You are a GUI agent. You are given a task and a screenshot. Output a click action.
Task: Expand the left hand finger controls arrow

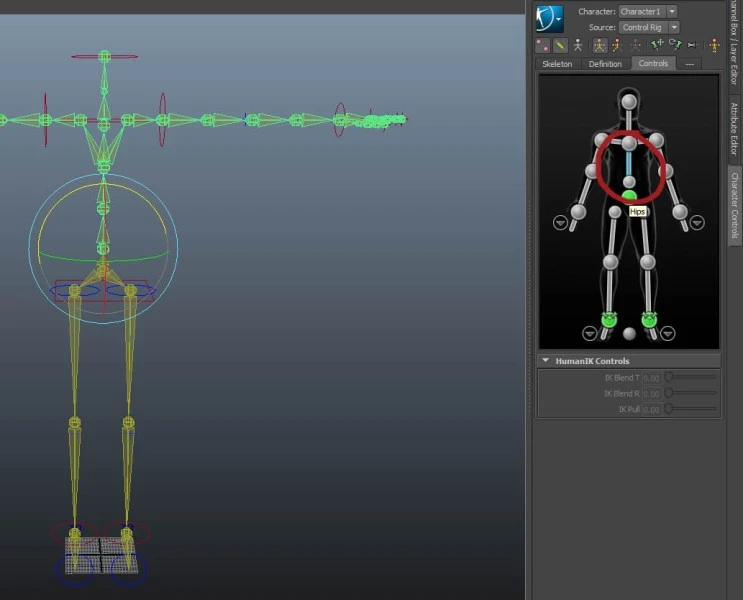(560, 222)
